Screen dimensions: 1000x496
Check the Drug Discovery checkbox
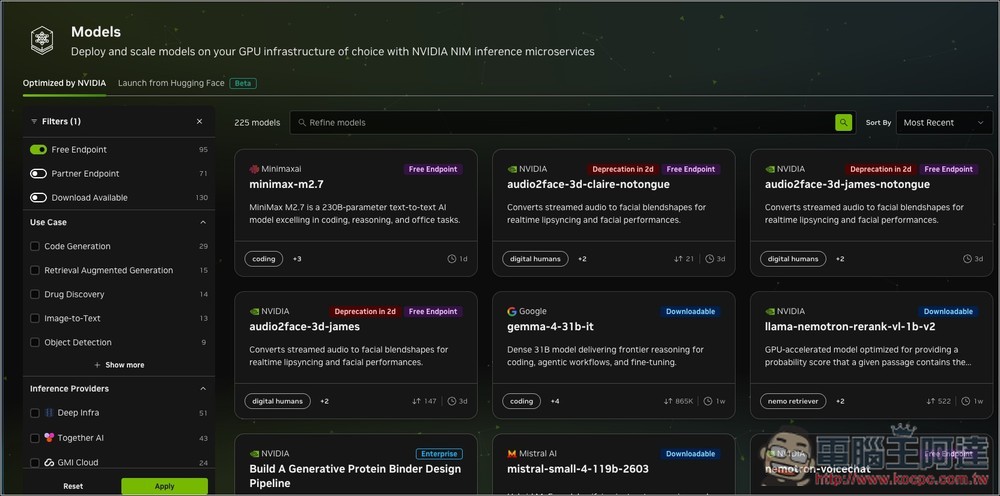35,294
